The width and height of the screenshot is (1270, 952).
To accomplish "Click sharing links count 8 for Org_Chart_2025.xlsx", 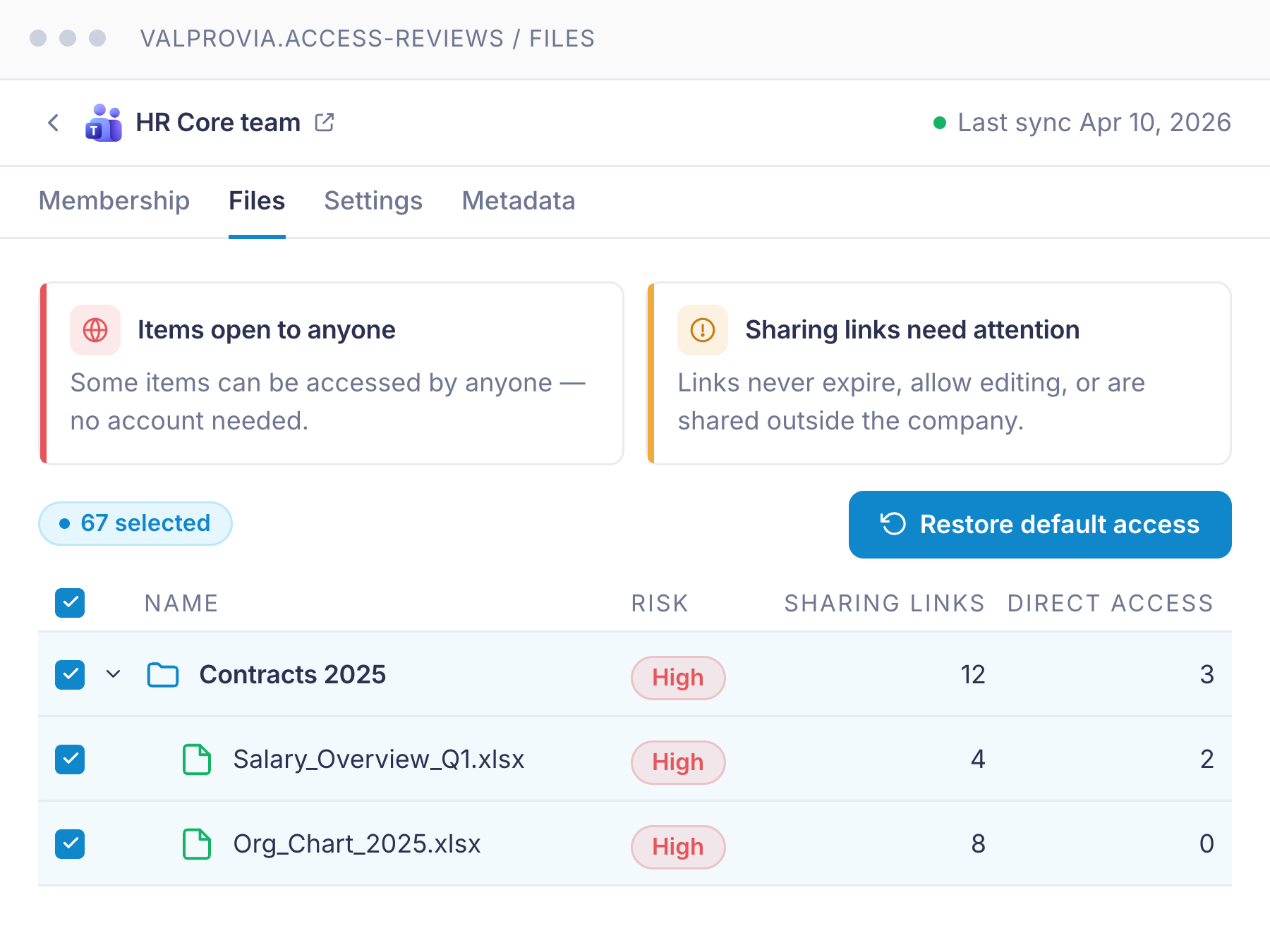I will [978, 844].
